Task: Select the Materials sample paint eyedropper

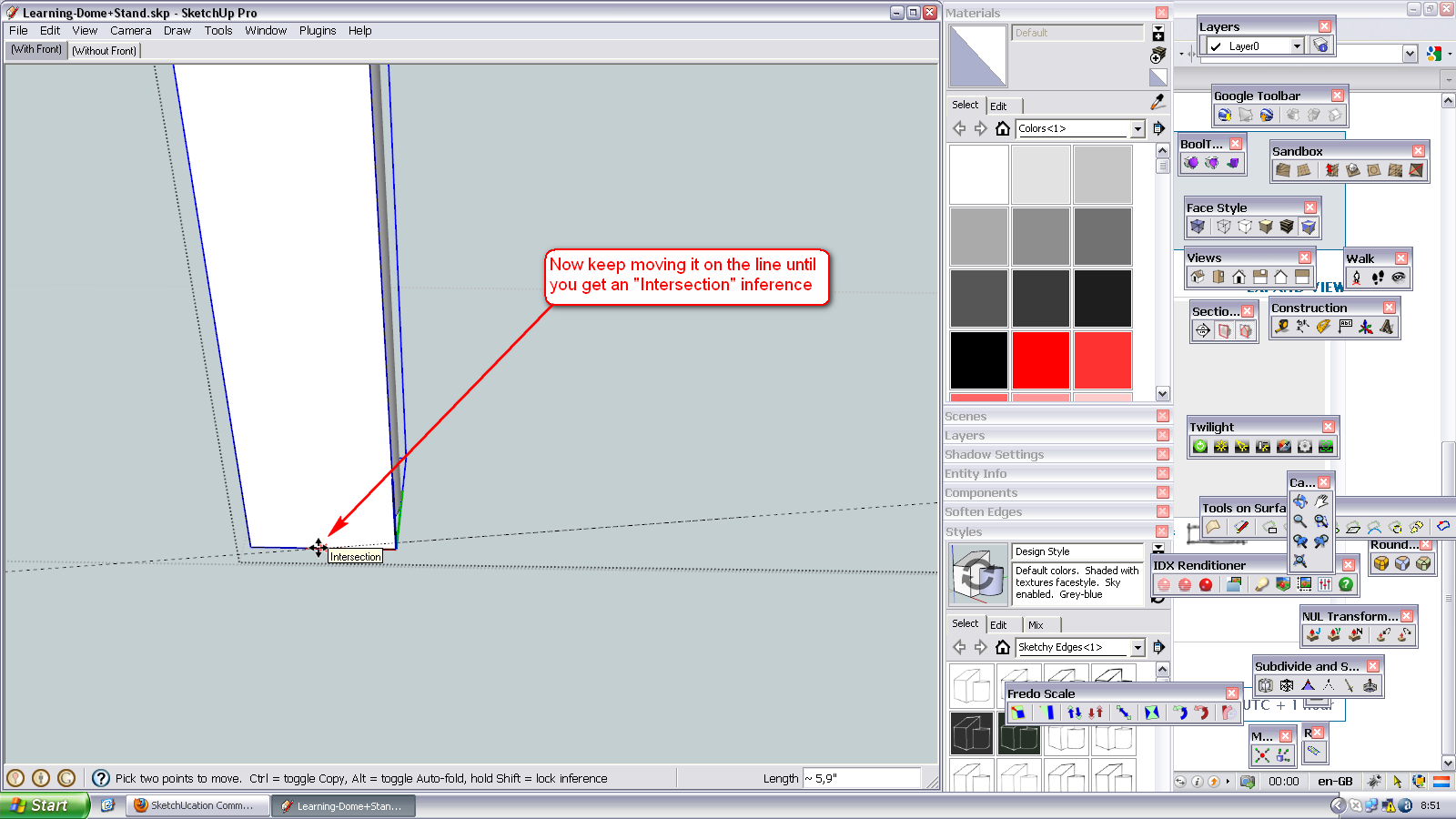Action: pyautogui.click(x=1158, y=102)
